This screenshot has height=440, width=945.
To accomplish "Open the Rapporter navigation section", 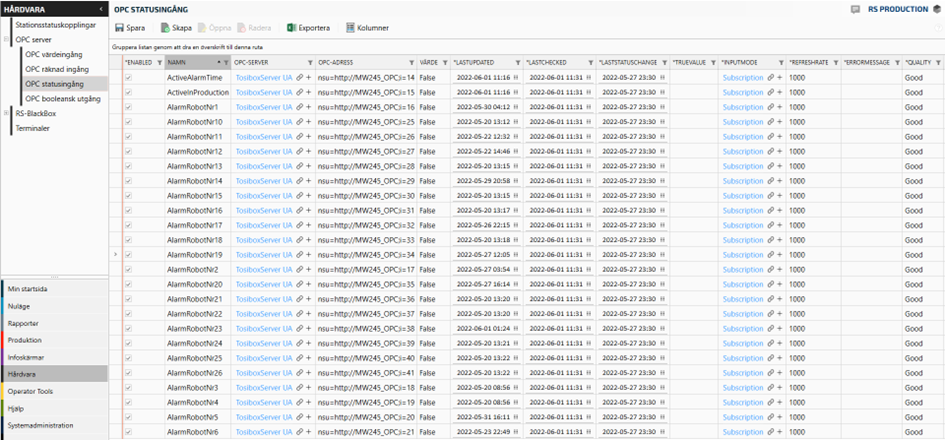I will click(x=24, y=323).
